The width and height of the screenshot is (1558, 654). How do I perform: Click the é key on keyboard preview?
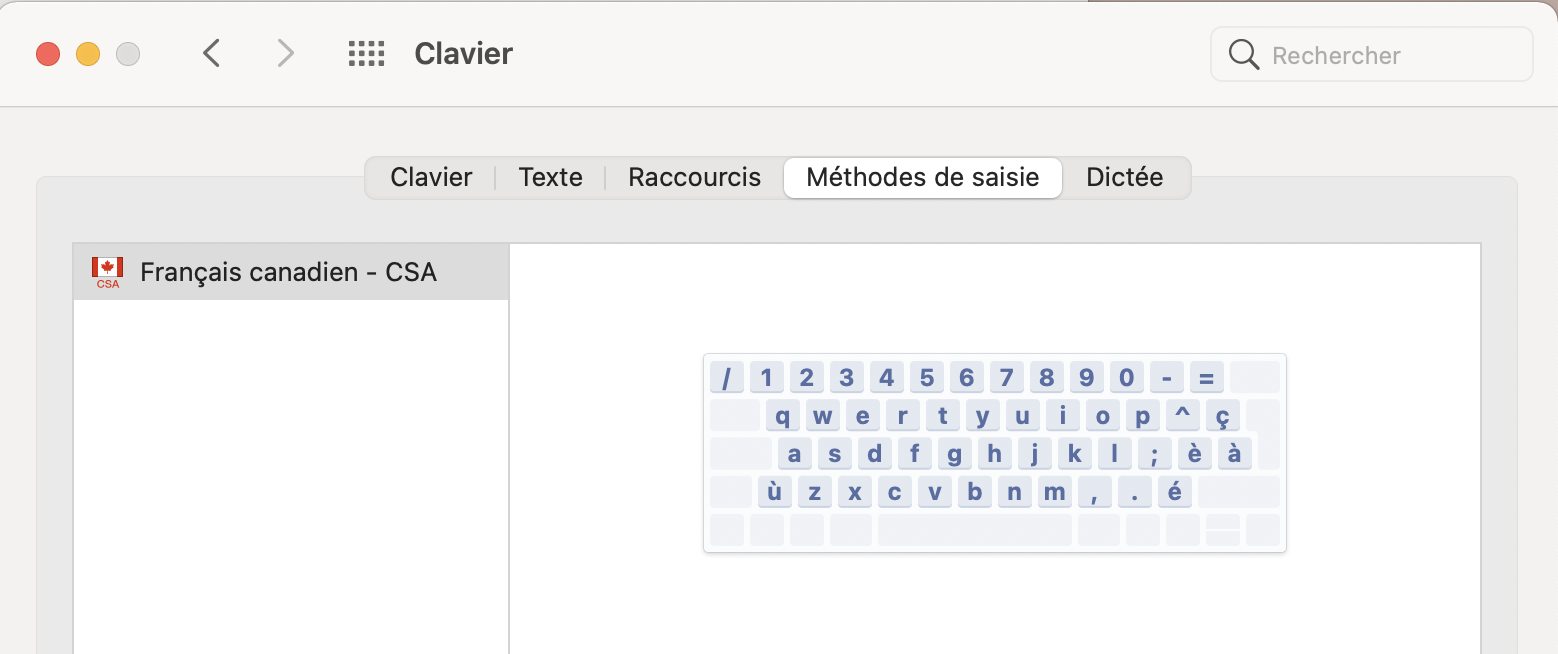1175,492
